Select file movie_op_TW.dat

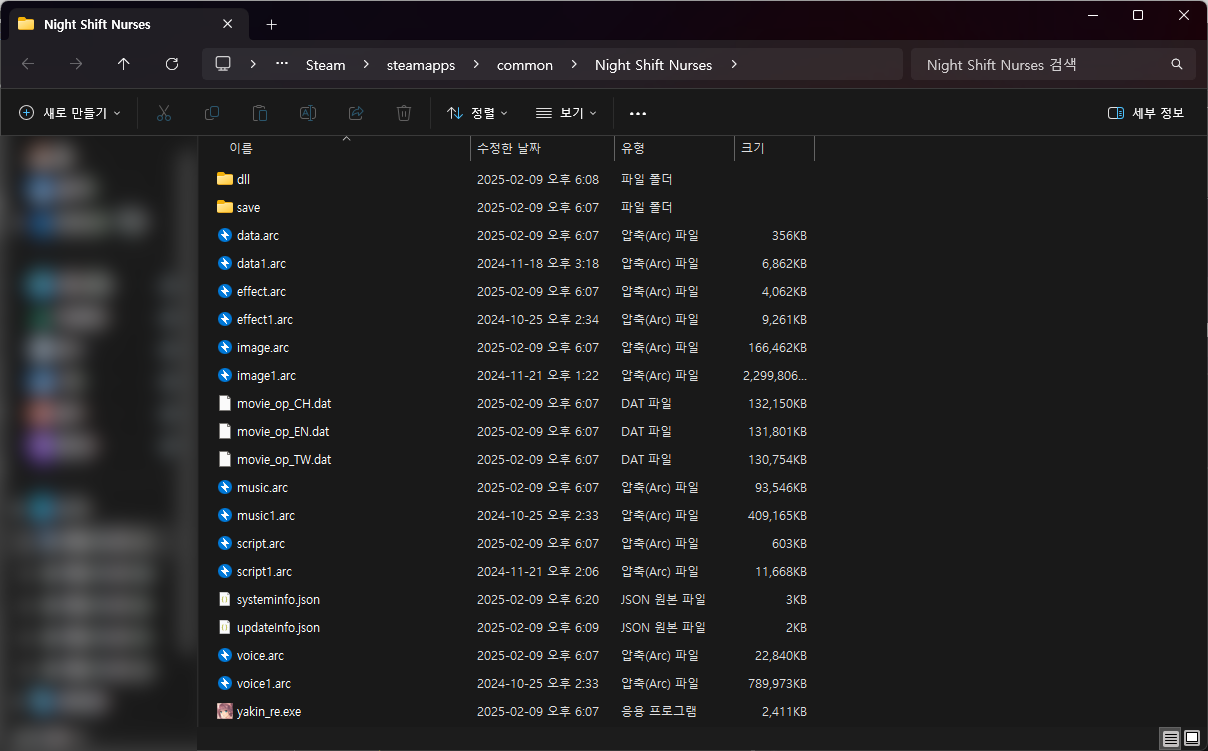(284, 459)
